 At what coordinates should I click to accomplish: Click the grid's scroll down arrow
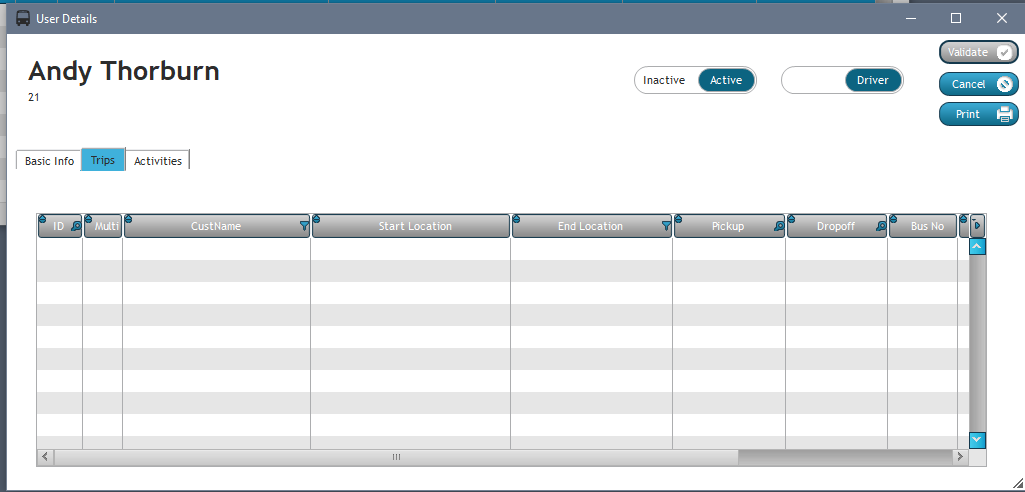click(977, 440)
